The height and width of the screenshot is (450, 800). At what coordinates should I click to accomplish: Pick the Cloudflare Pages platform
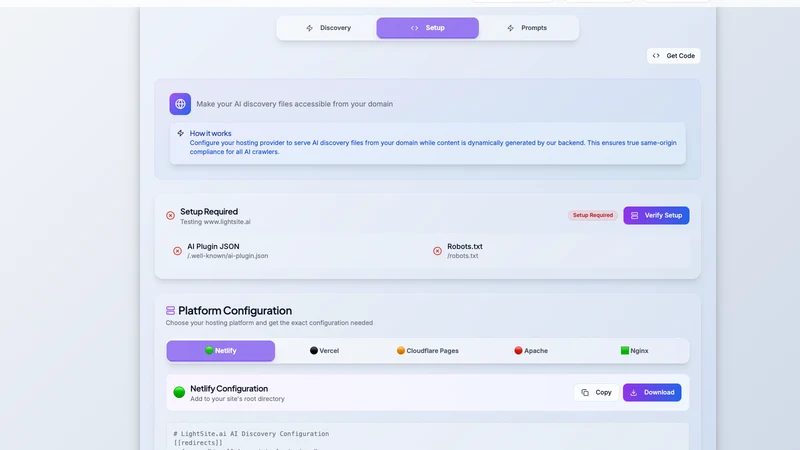pos(428,351)
